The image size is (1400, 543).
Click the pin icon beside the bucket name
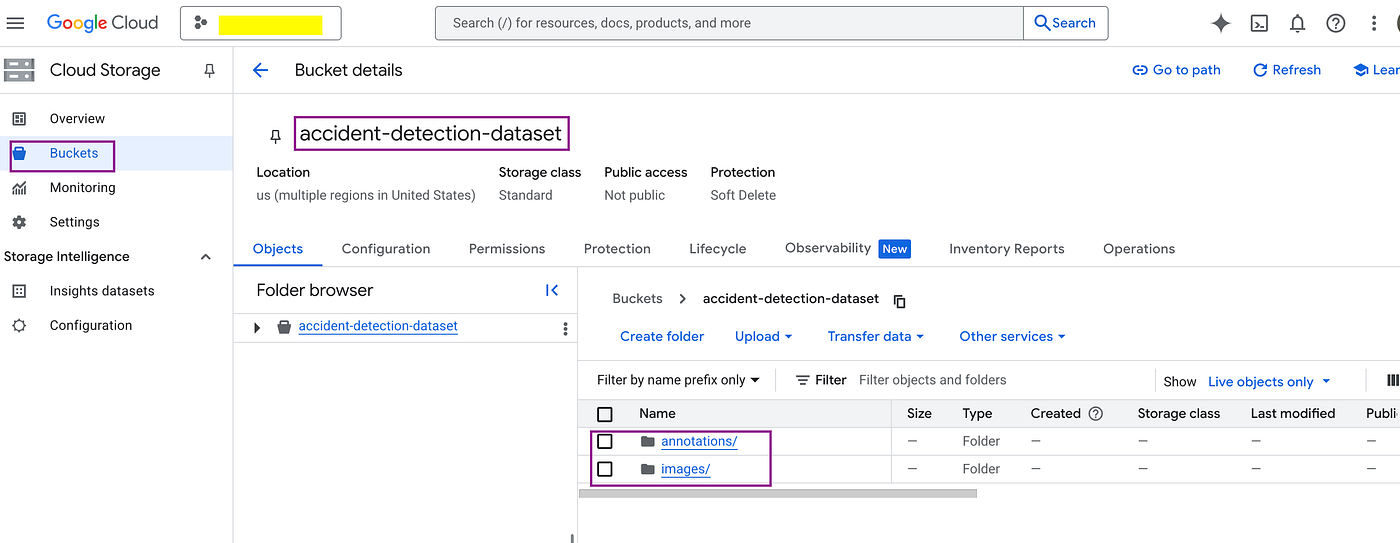pyautogui.click(x=276, y=136)
